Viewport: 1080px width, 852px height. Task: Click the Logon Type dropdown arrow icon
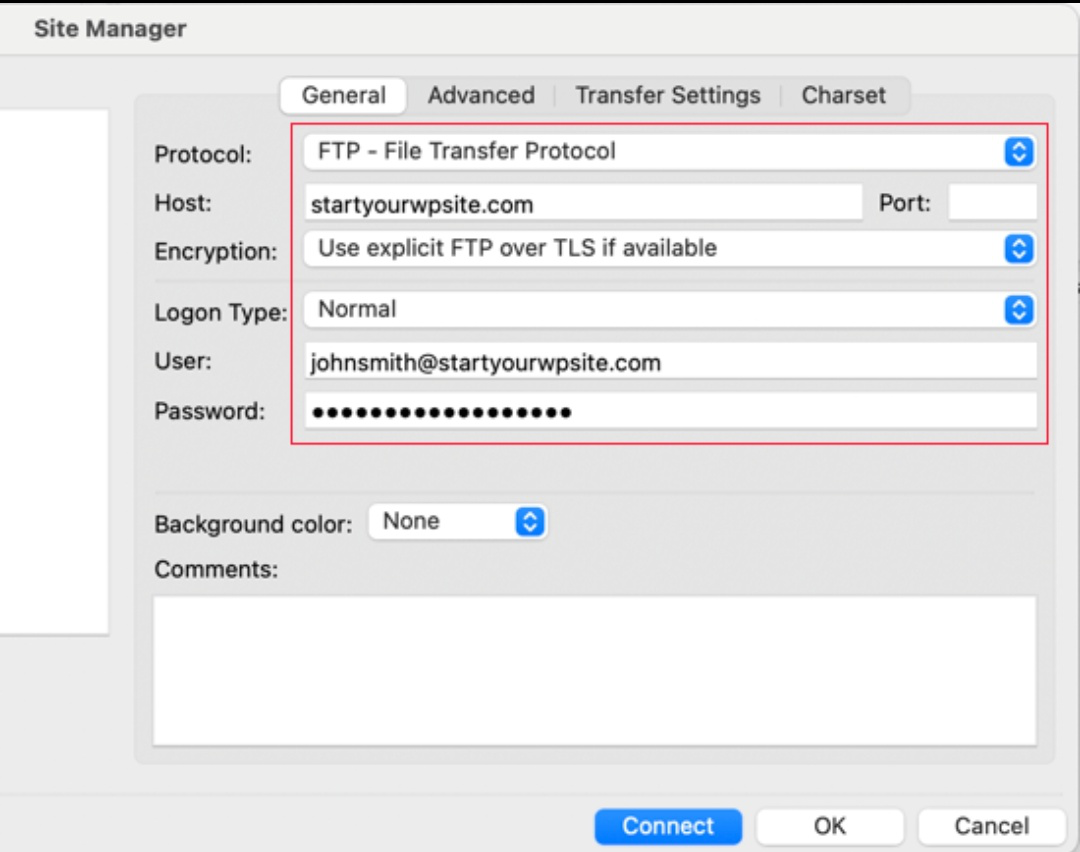tap(1017, 310)
